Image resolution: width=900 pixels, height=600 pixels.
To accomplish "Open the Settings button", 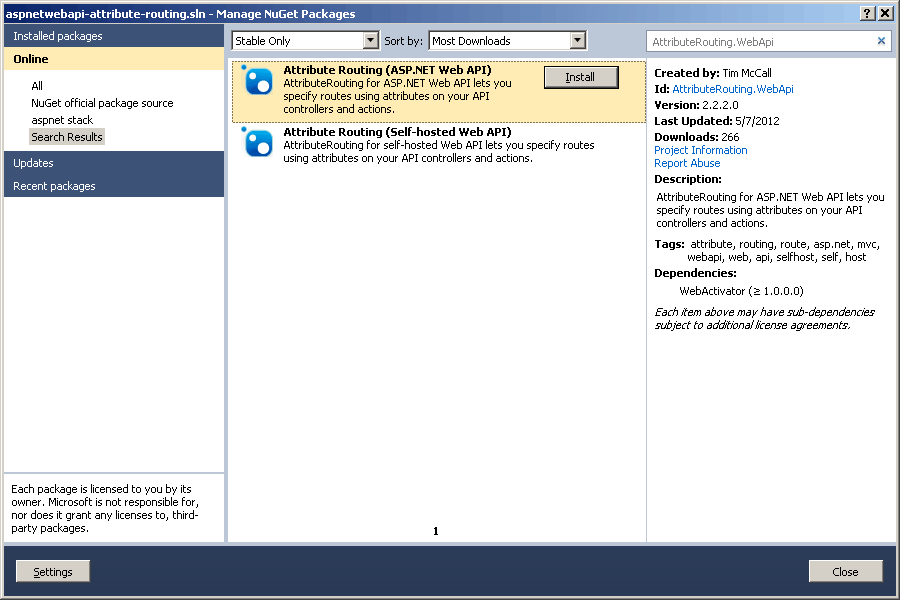I will point(53,572).
